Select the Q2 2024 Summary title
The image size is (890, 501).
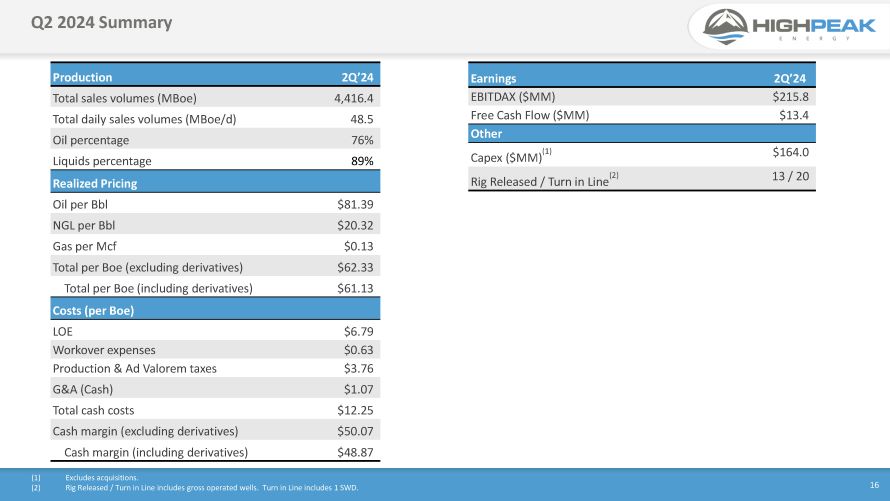point(101,22)
